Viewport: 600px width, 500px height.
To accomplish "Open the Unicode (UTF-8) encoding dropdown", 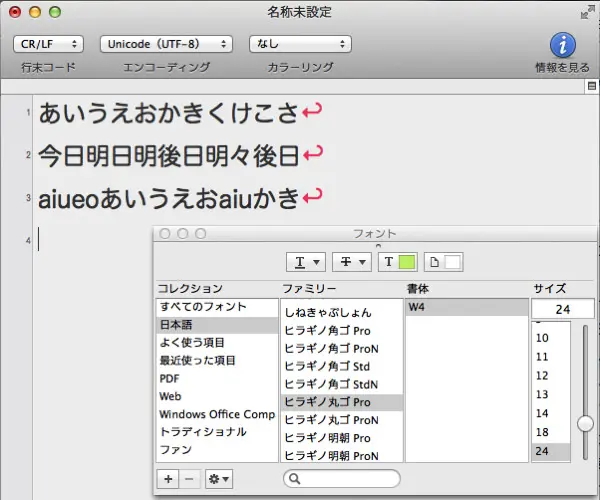I will pyautogui.click(x=166, y=44).
